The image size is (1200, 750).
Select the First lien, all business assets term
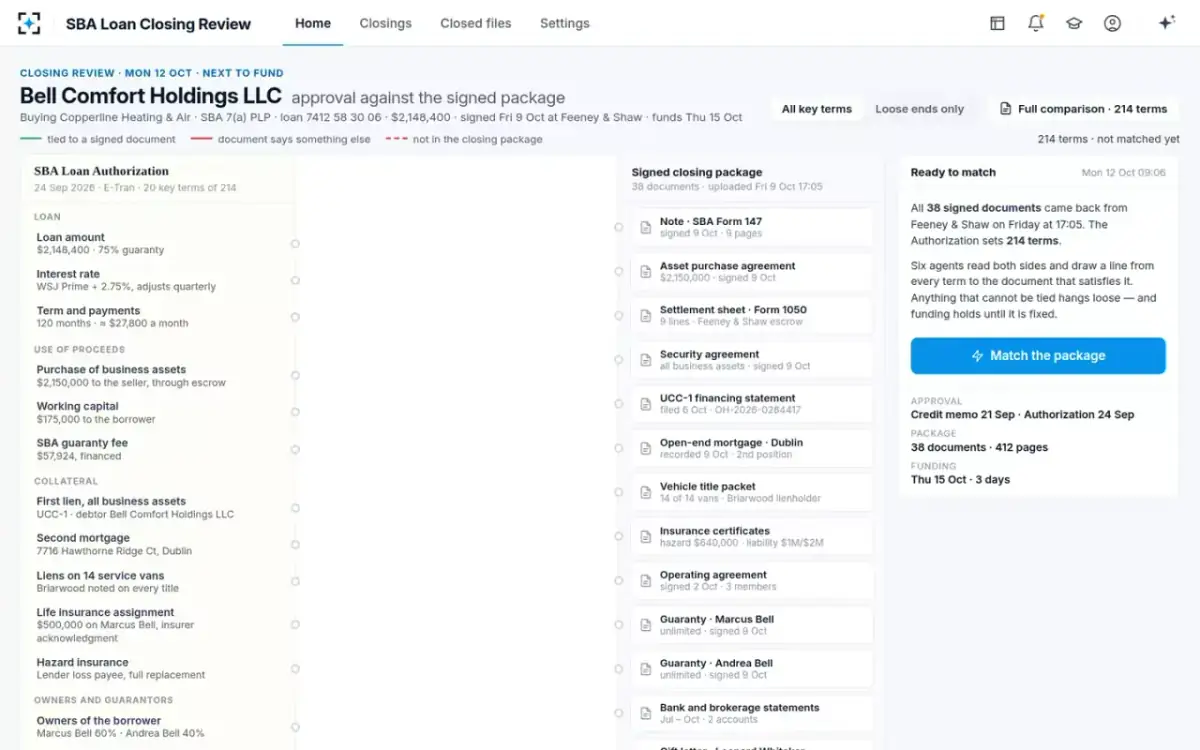(x=160, y=508)
